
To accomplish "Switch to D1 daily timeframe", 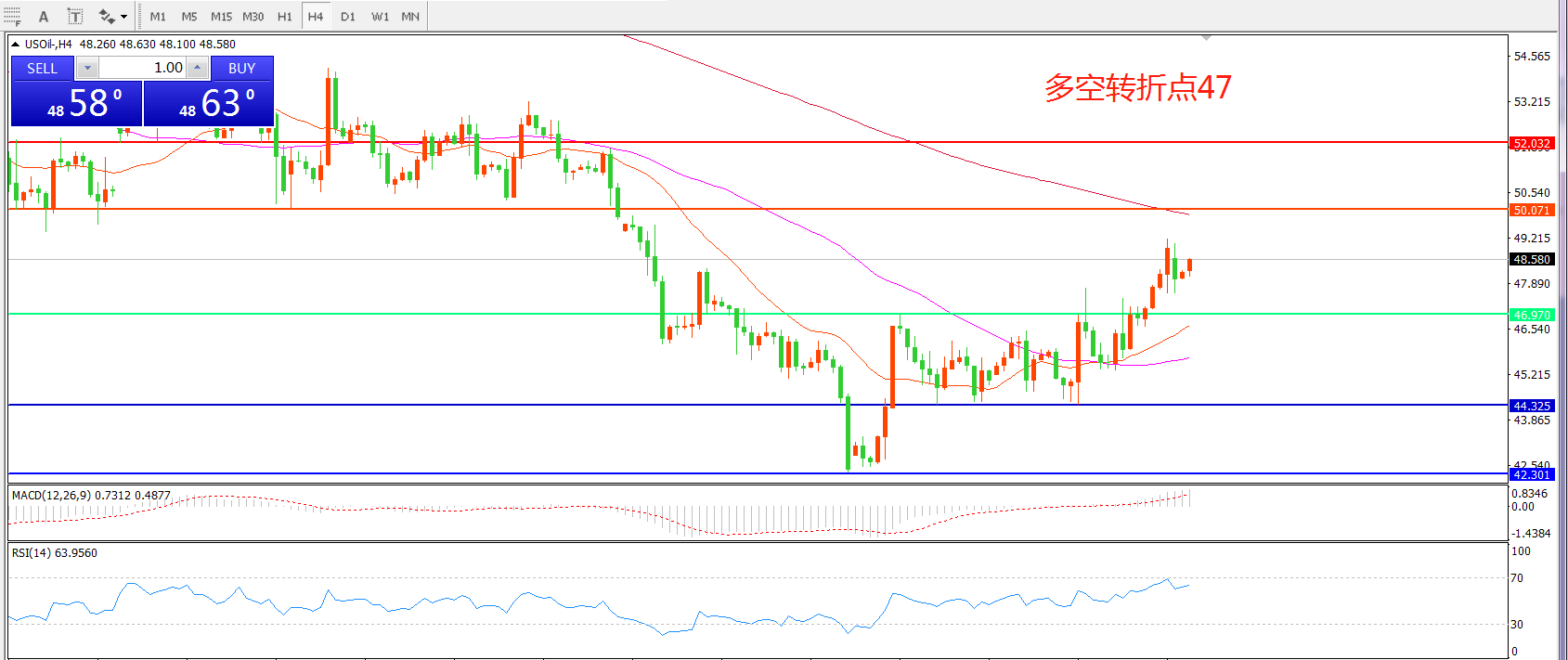I will [347, 17].
